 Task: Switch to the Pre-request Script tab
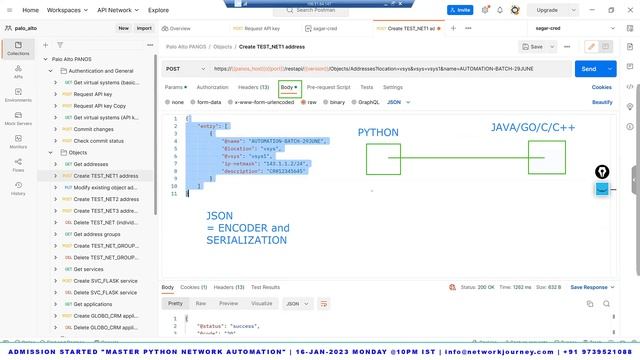pyautogui.click(x=329, y=87)
